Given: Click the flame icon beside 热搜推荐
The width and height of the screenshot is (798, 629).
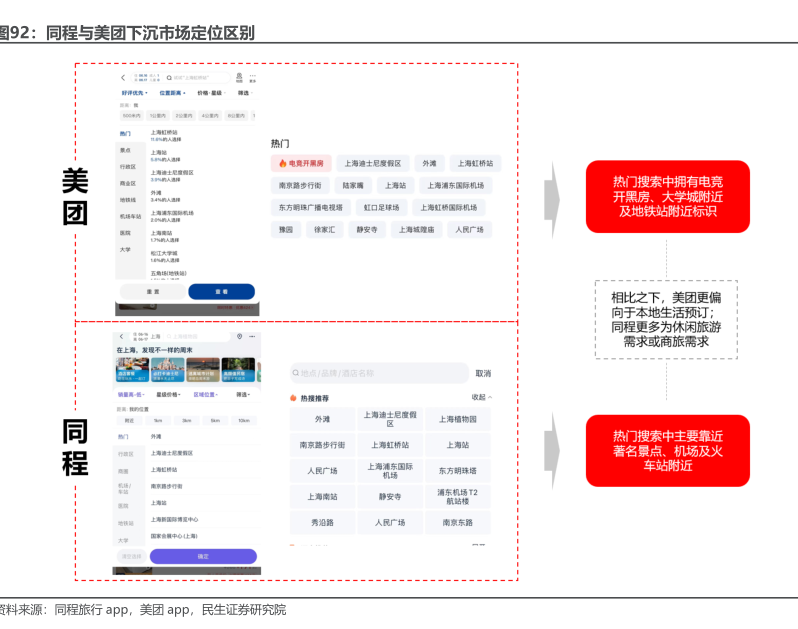Looking at the screenshot, I should tap(293, 398).
